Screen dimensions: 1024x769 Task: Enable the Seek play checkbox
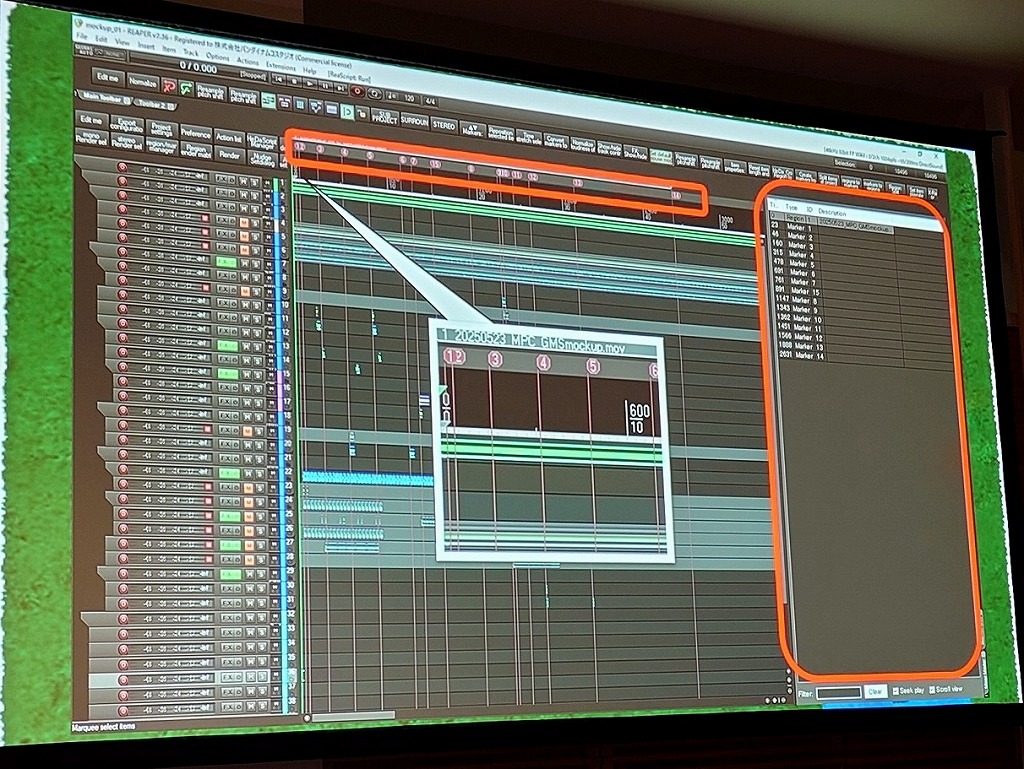coord(895,690)
